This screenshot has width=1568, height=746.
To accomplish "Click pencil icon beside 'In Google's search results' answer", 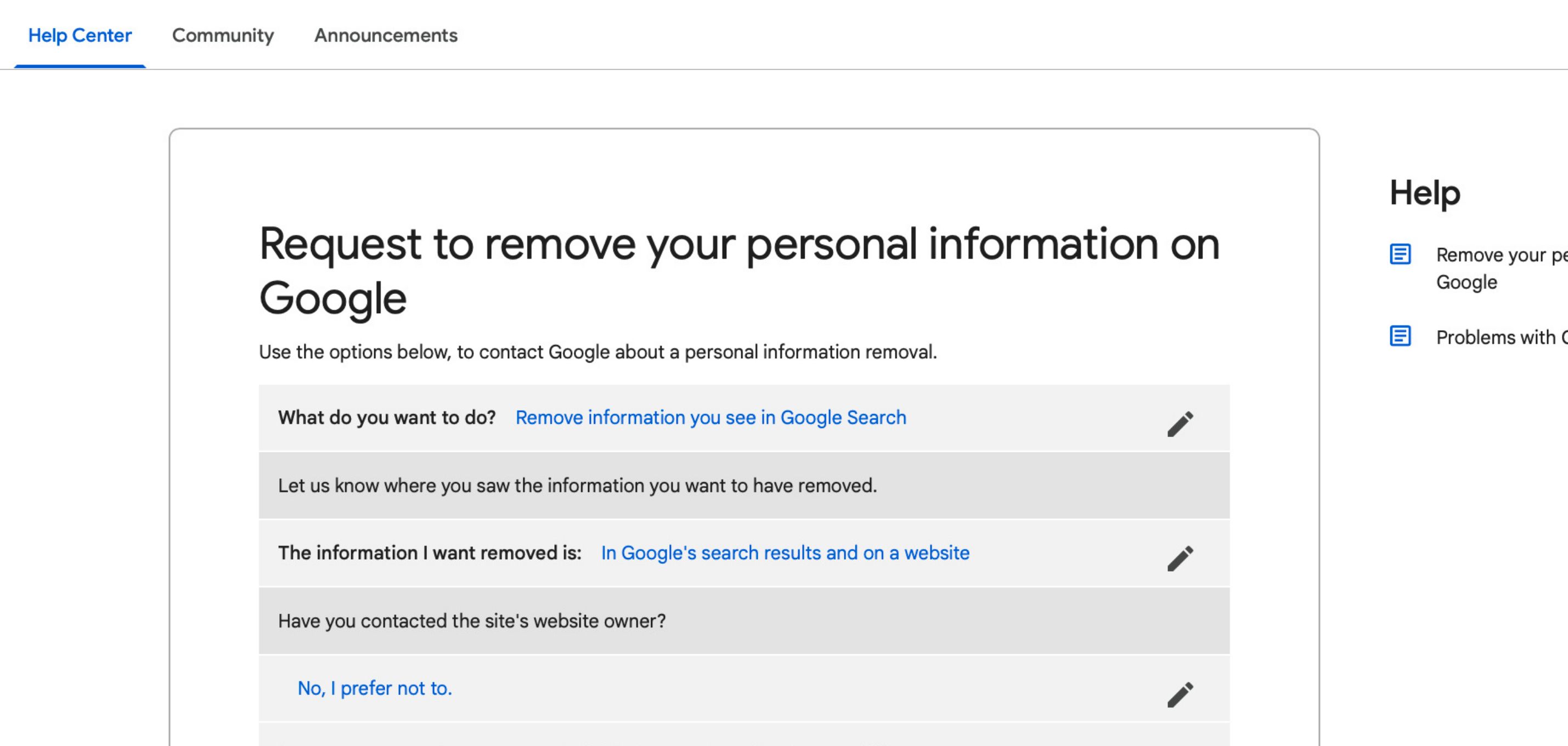I will click(1180, 558).
